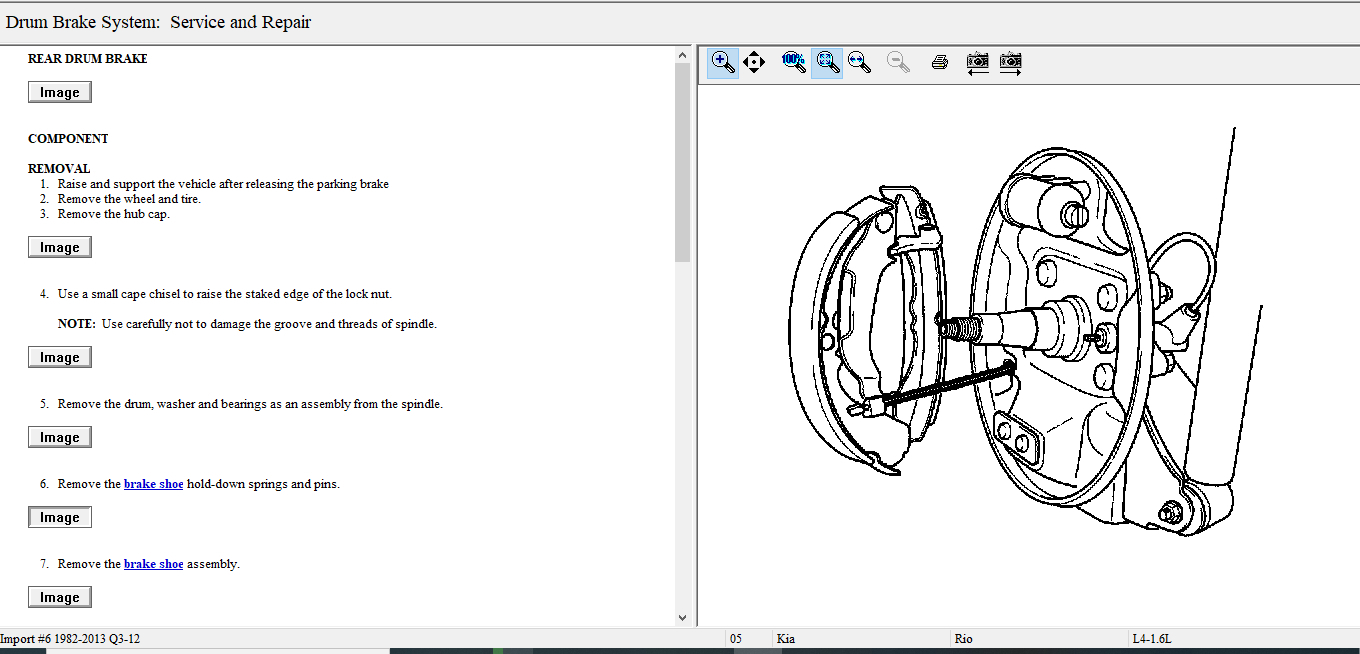Print the brake diagram
The width and height of the screenshot is (1360, 654).
tap(939, 62)
